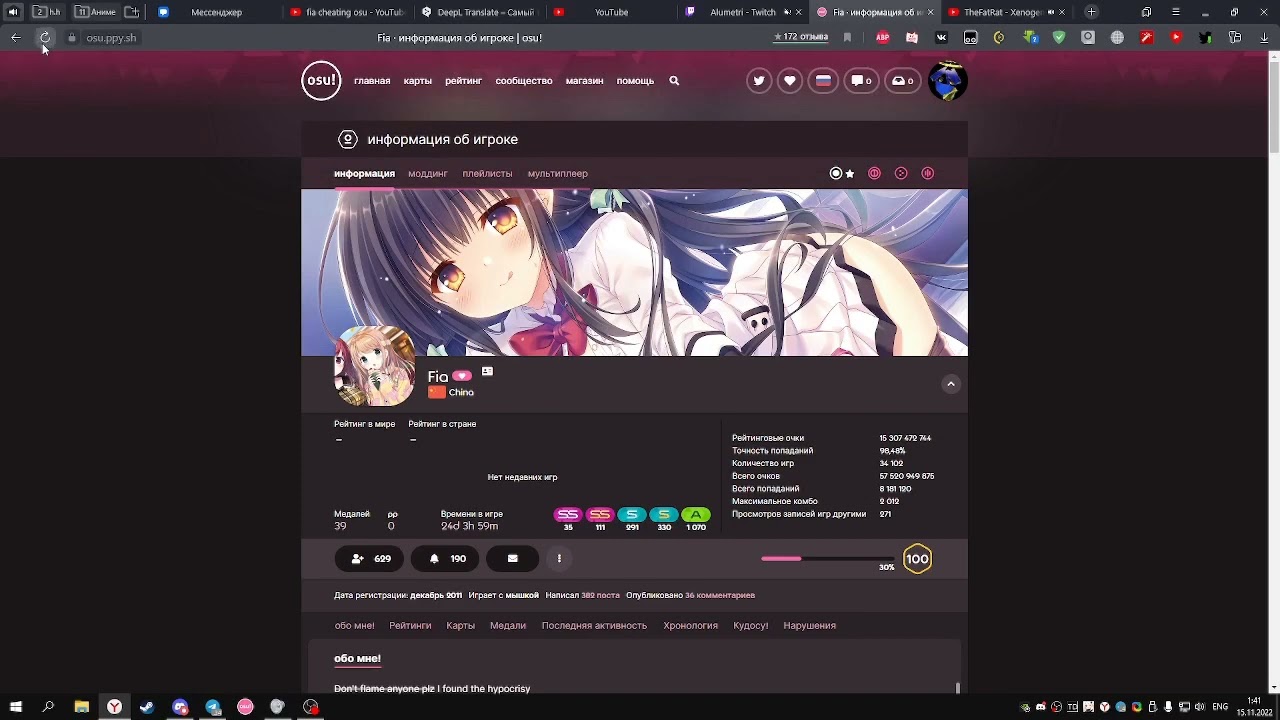The image size is (1280, 720).
Task: Click the browser back arrow
Action: coord(16,38)
